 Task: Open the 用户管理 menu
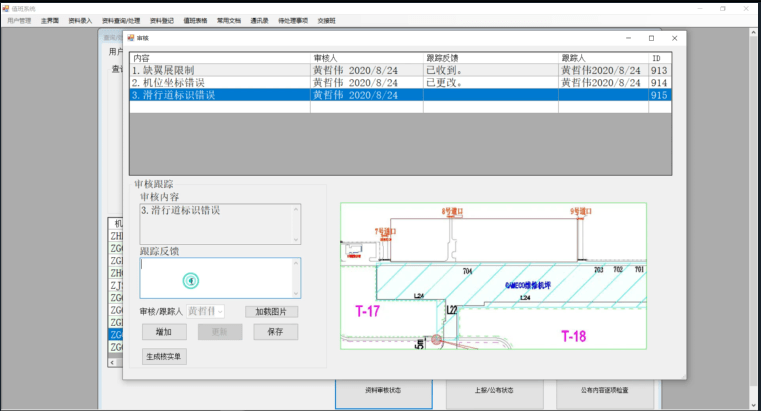point(19,21)
